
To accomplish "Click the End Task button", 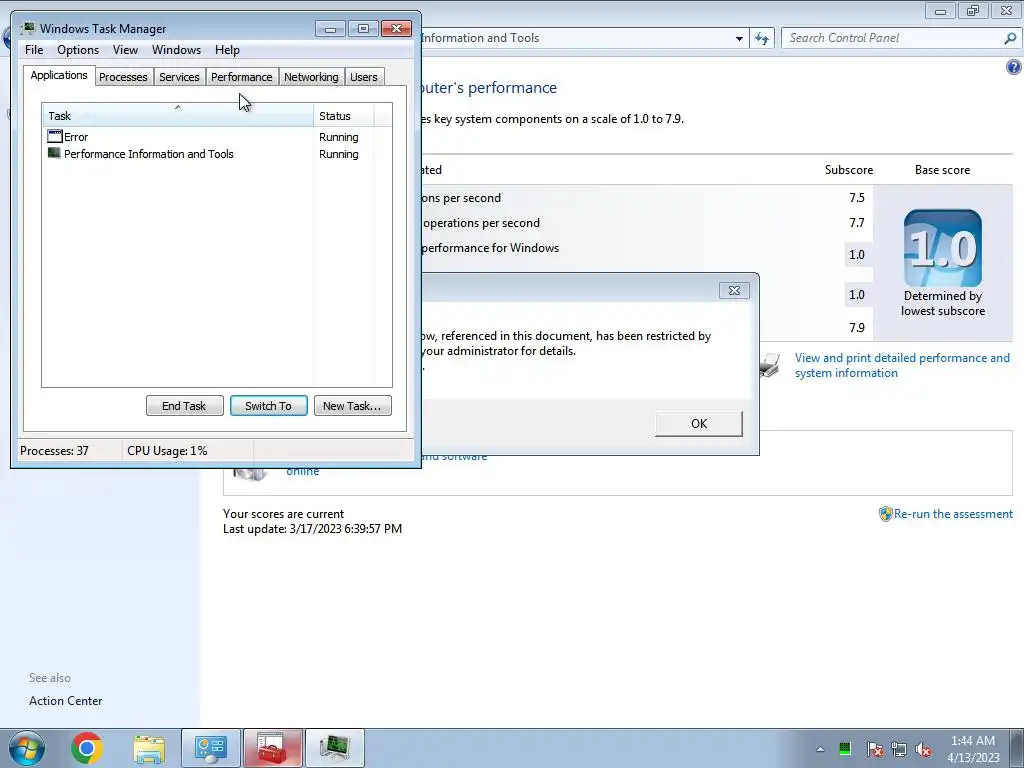I will pyautogui.click(x=184, y=406).
